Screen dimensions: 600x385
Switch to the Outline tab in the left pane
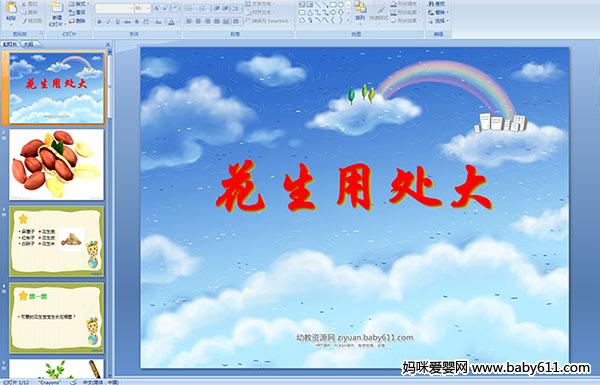(x=29, y=45)
